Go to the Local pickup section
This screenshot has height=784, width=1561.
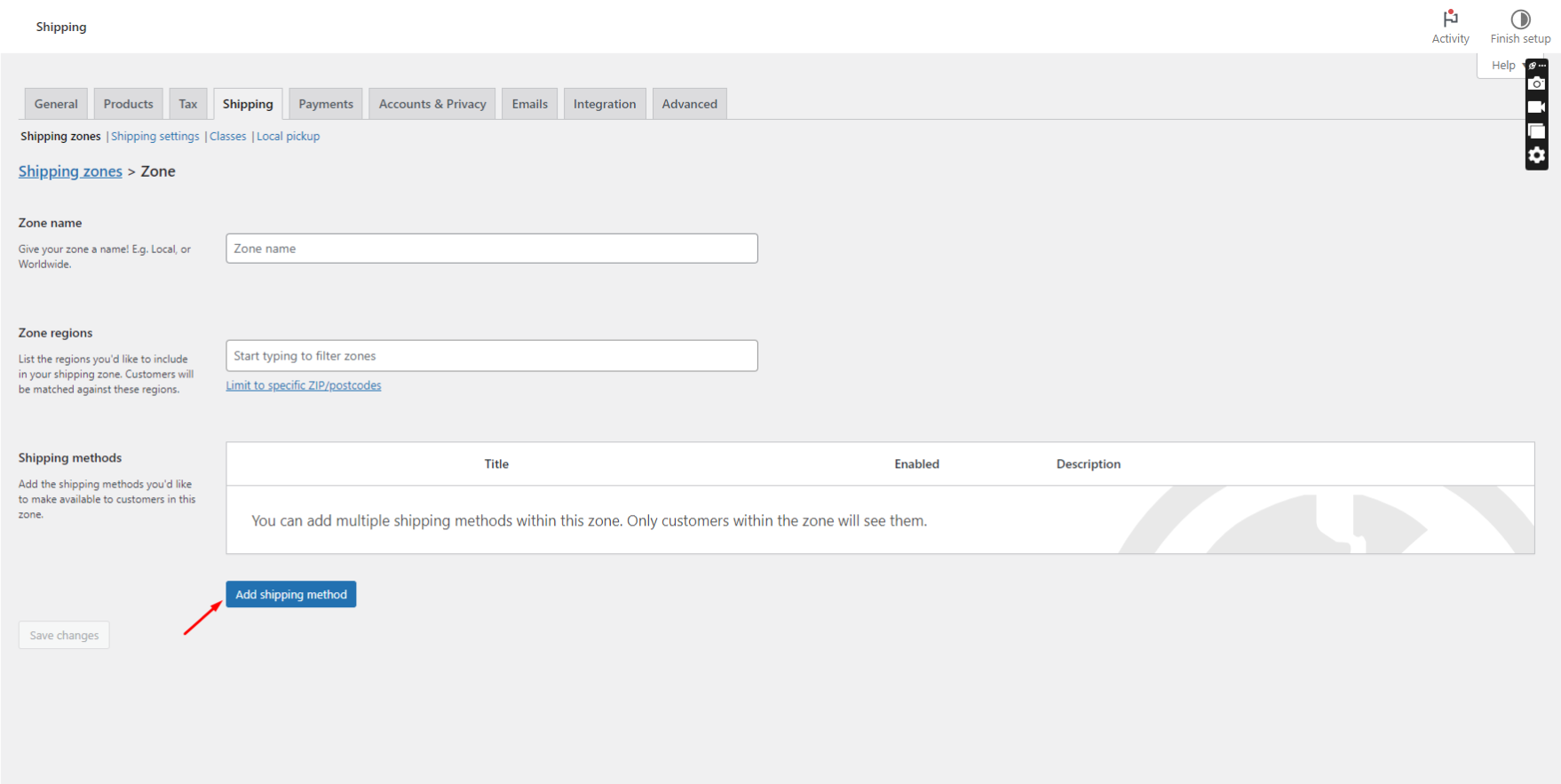click(288, 137)
